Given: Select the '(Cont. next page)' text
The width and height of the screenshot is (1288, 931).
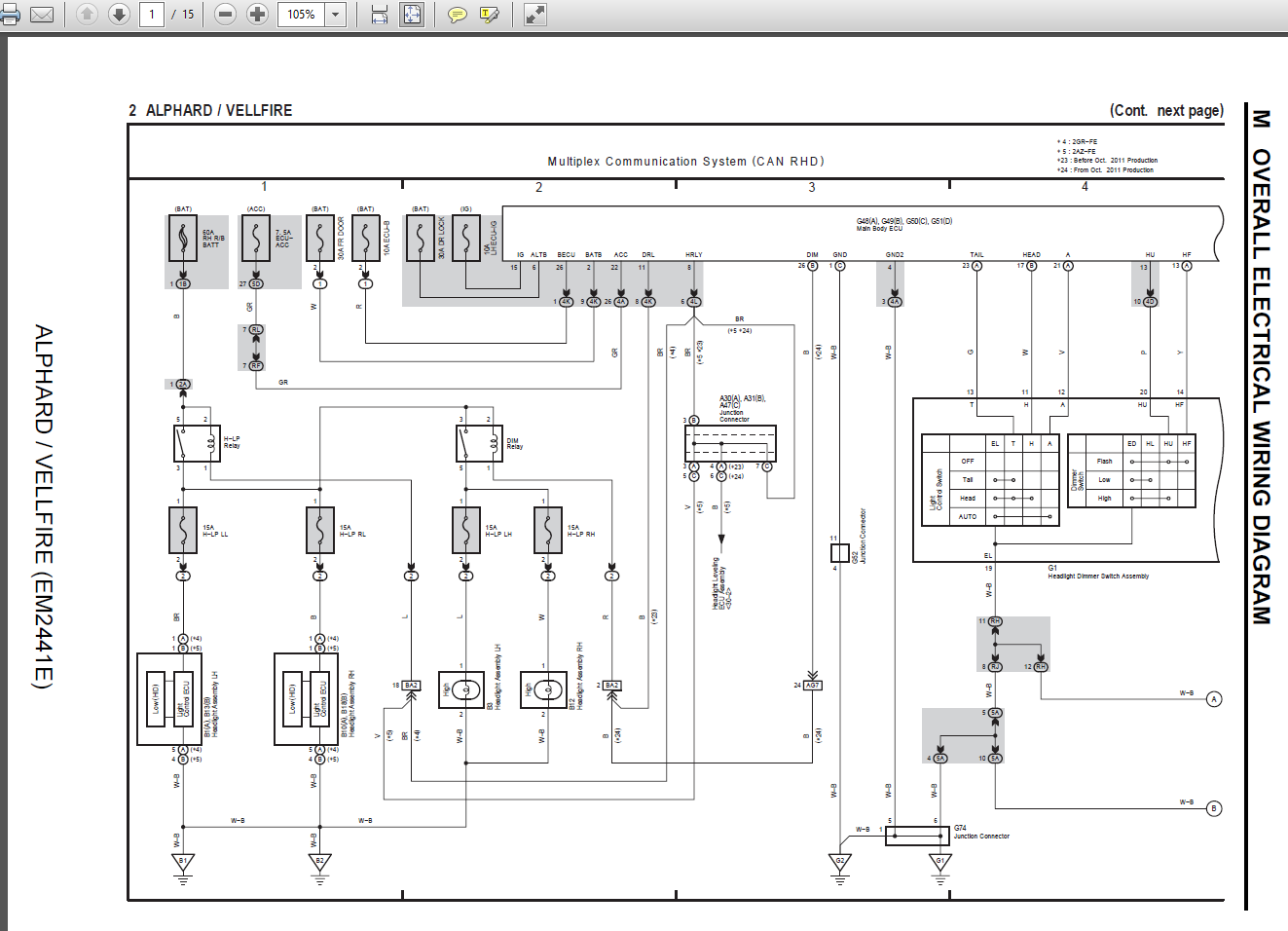Looking at the screenshot, I should coord(1166,110).
